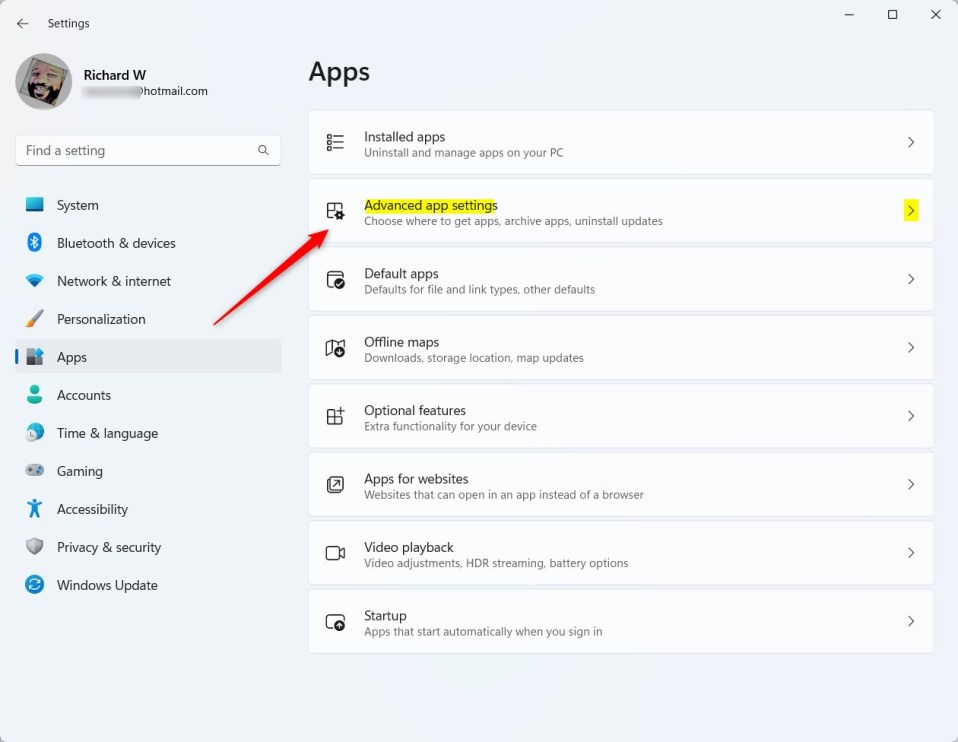Viewport: 958px width, 742px height.
Task: Open the Advanced app settings chevron arrow
Action: tap(910, 211)
